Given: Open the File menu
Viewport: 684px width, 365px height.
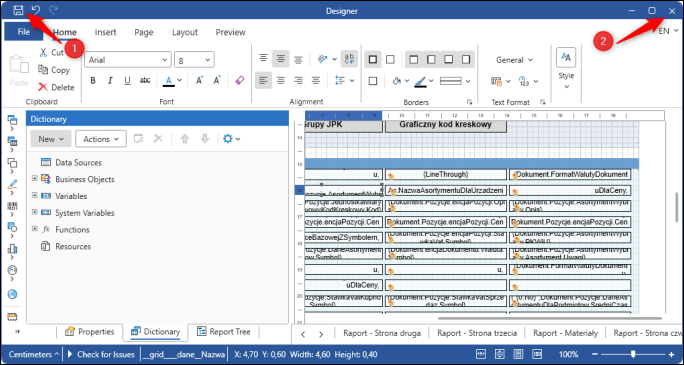Looking at the screenshot, I should [24, 32].
